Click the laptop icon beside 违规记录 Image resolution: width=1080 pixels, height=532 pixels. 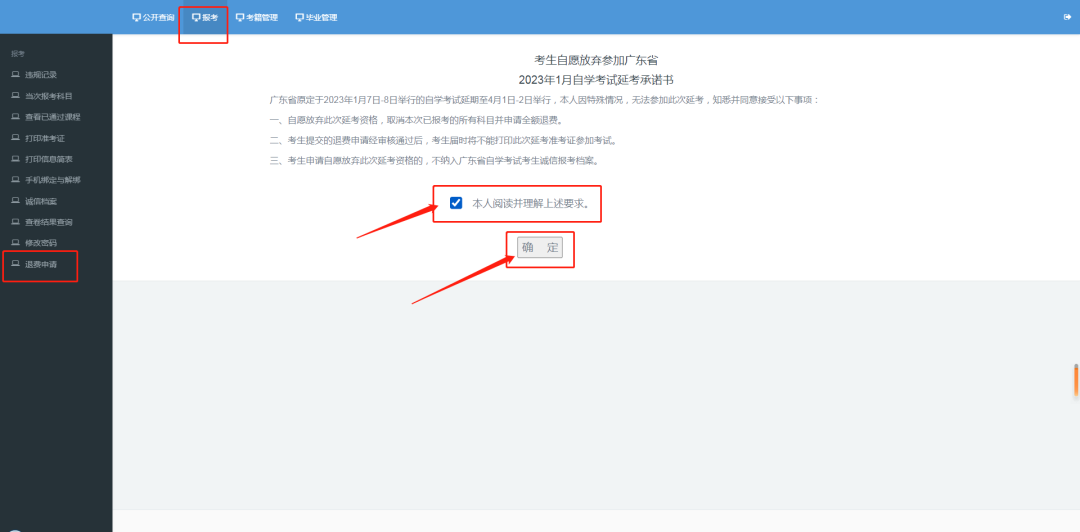(x=15, y=75)
